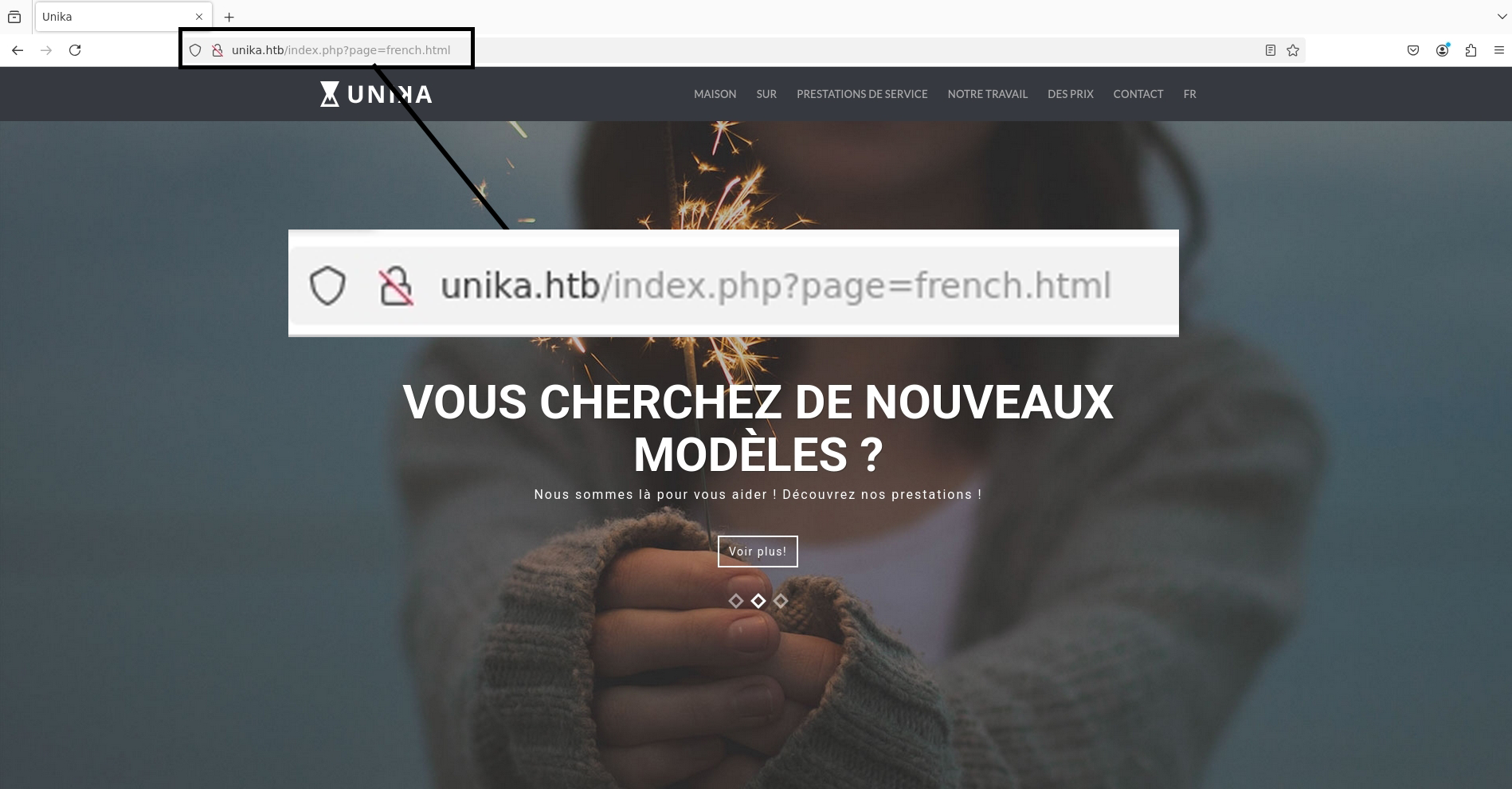Click the Voir plus! button
The height and width of the screenshot is (789, 1512).
click(x=758, y=552)
